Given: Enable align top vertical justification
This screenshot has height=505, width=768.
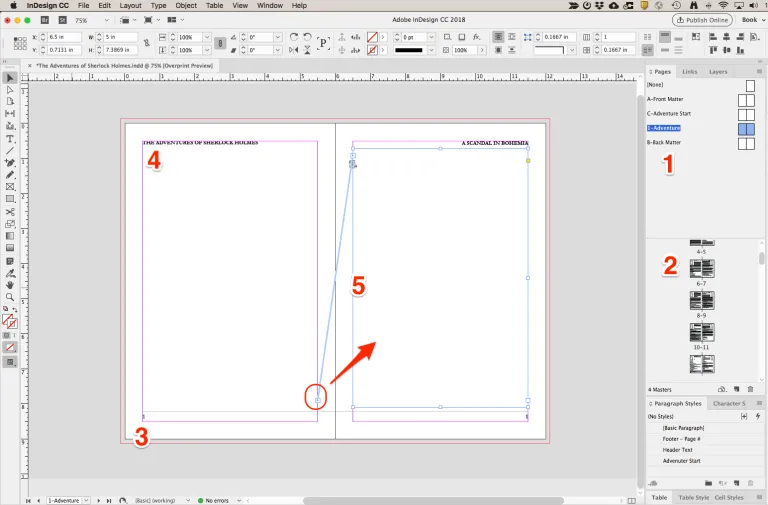Looking at the screenshot, I should [665, 37].
